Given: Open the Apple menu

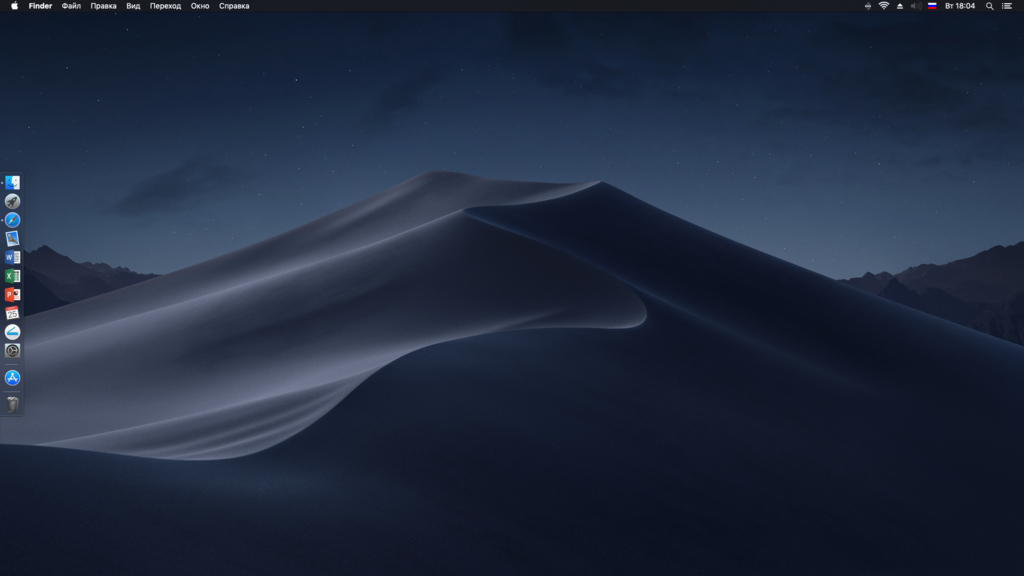Looking at the screenshot, I should (14, 6).
